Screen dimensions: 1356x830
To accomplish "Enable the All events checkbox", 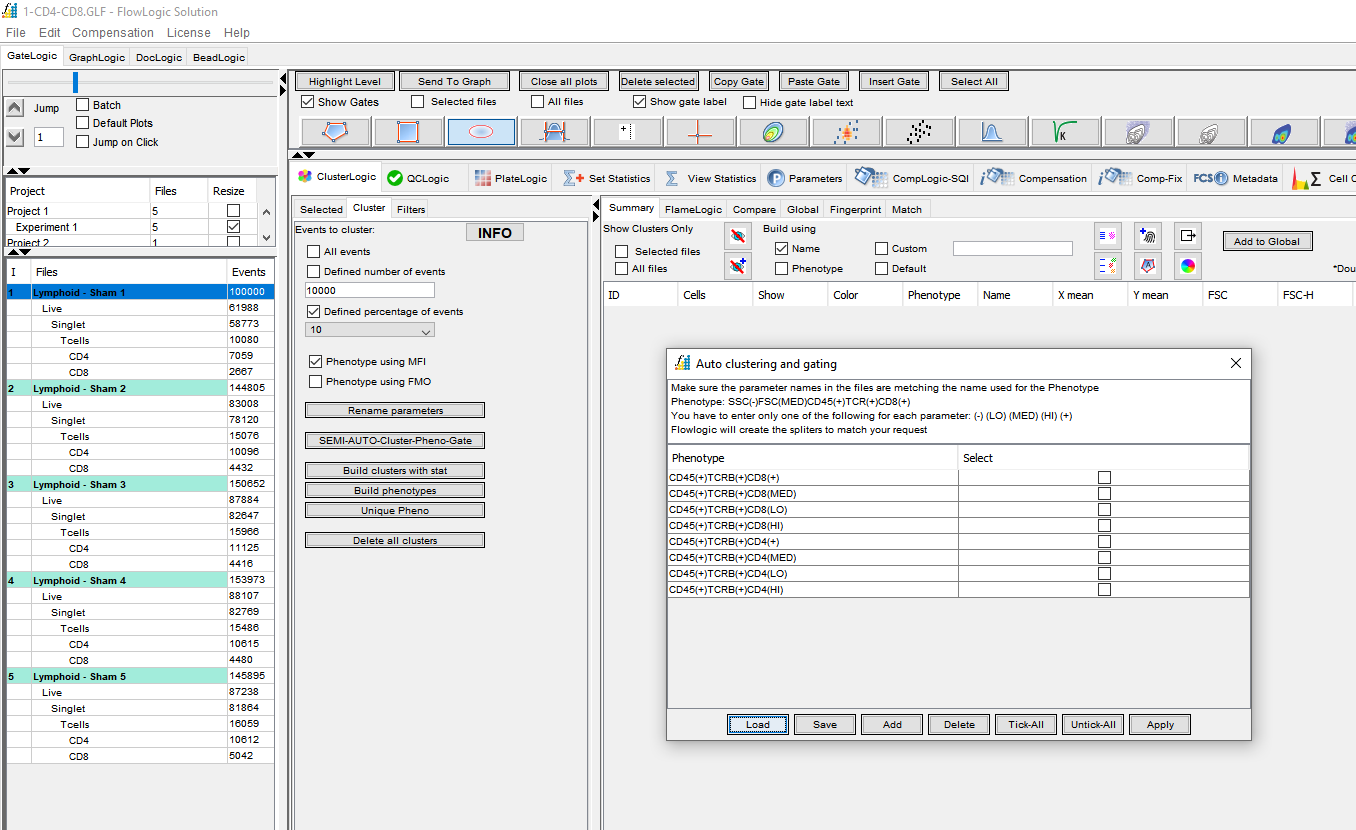I will tap(314, 252).
